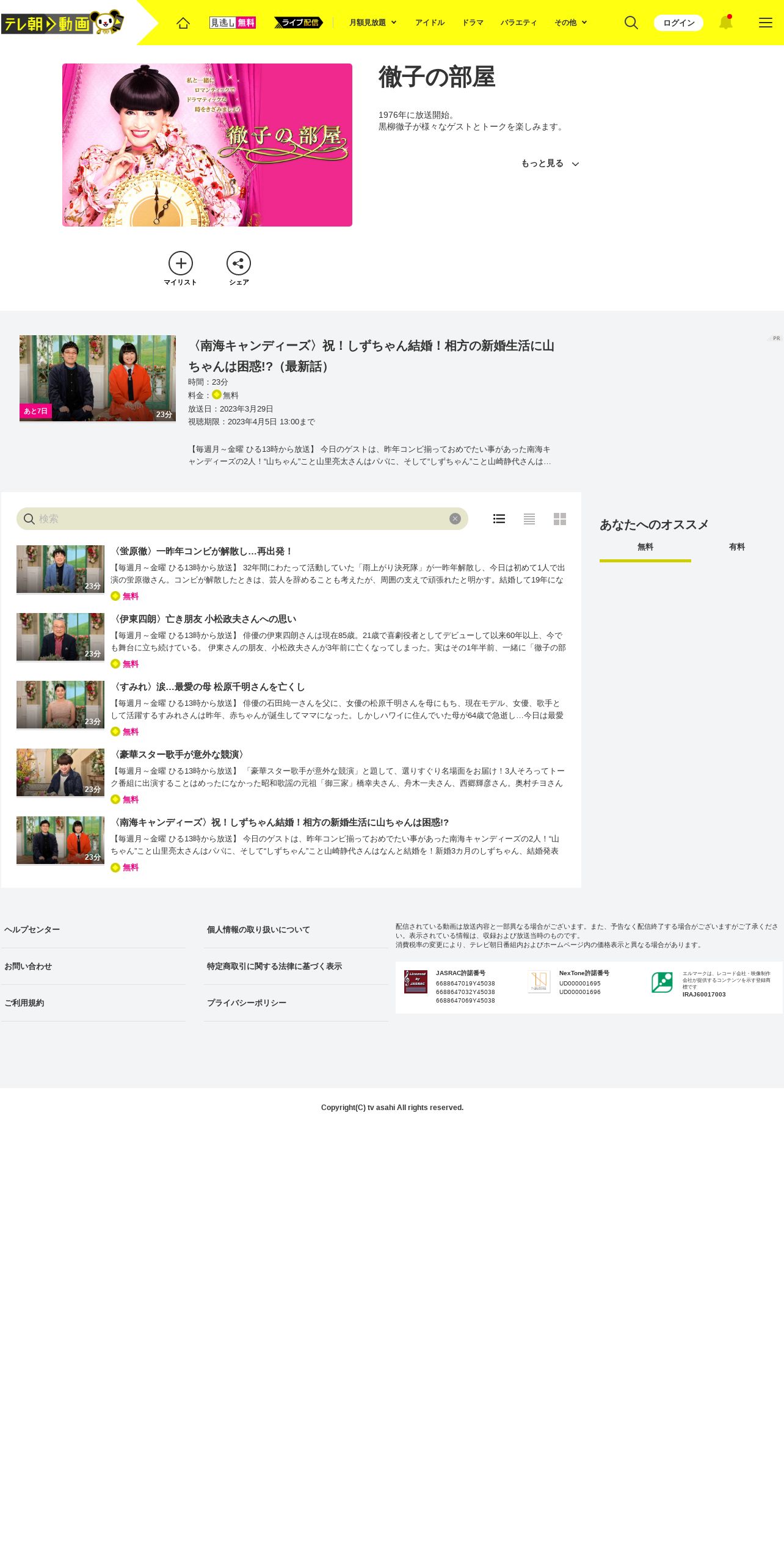Open the 徹子の部屋 main banner image

tap(207, 145)
